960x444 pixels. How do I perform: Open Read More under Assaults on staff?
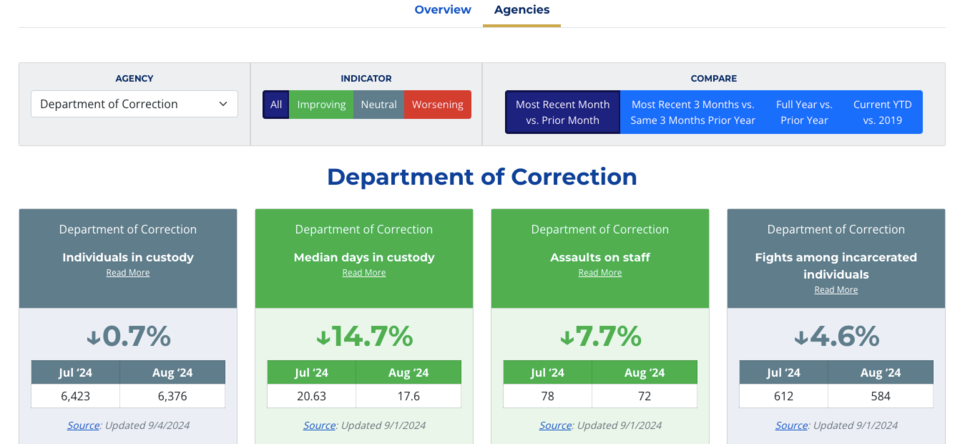(x=600, y=273)
